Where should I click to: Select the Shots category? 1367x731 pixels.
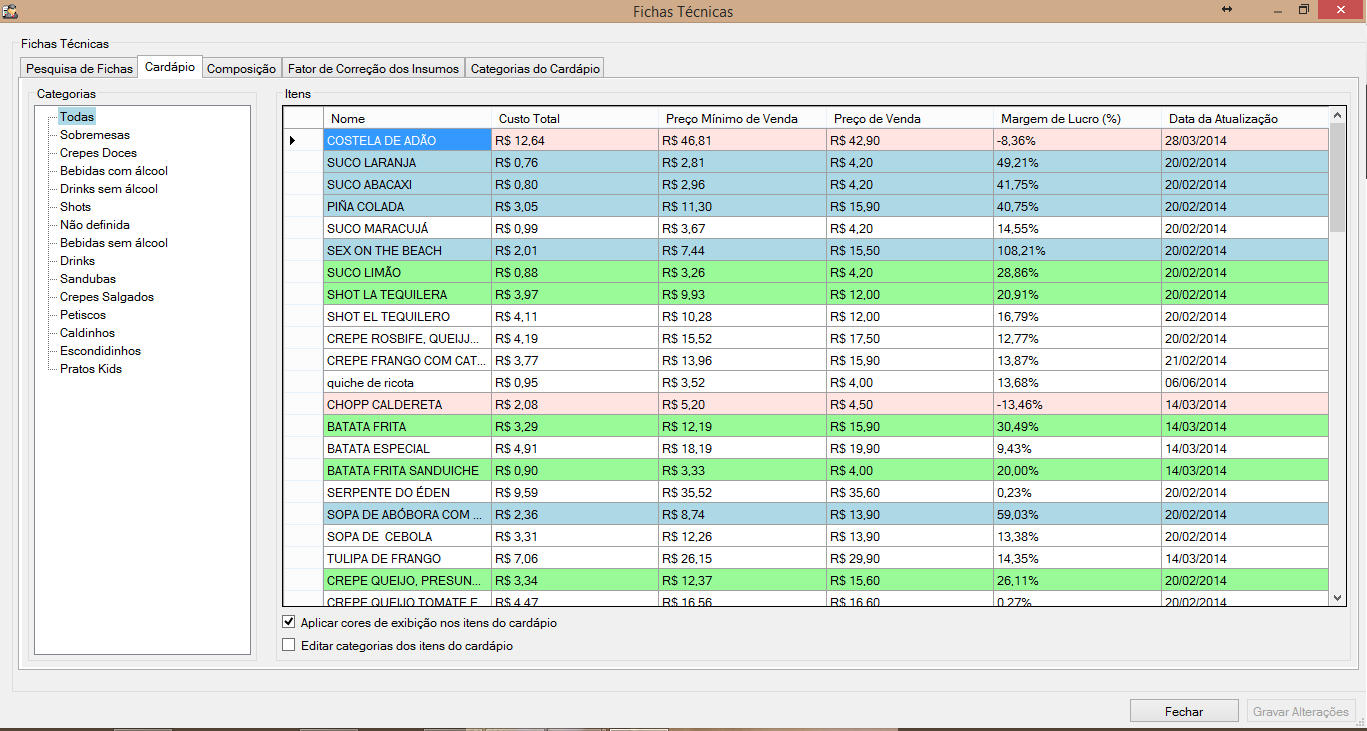point(76,207)
